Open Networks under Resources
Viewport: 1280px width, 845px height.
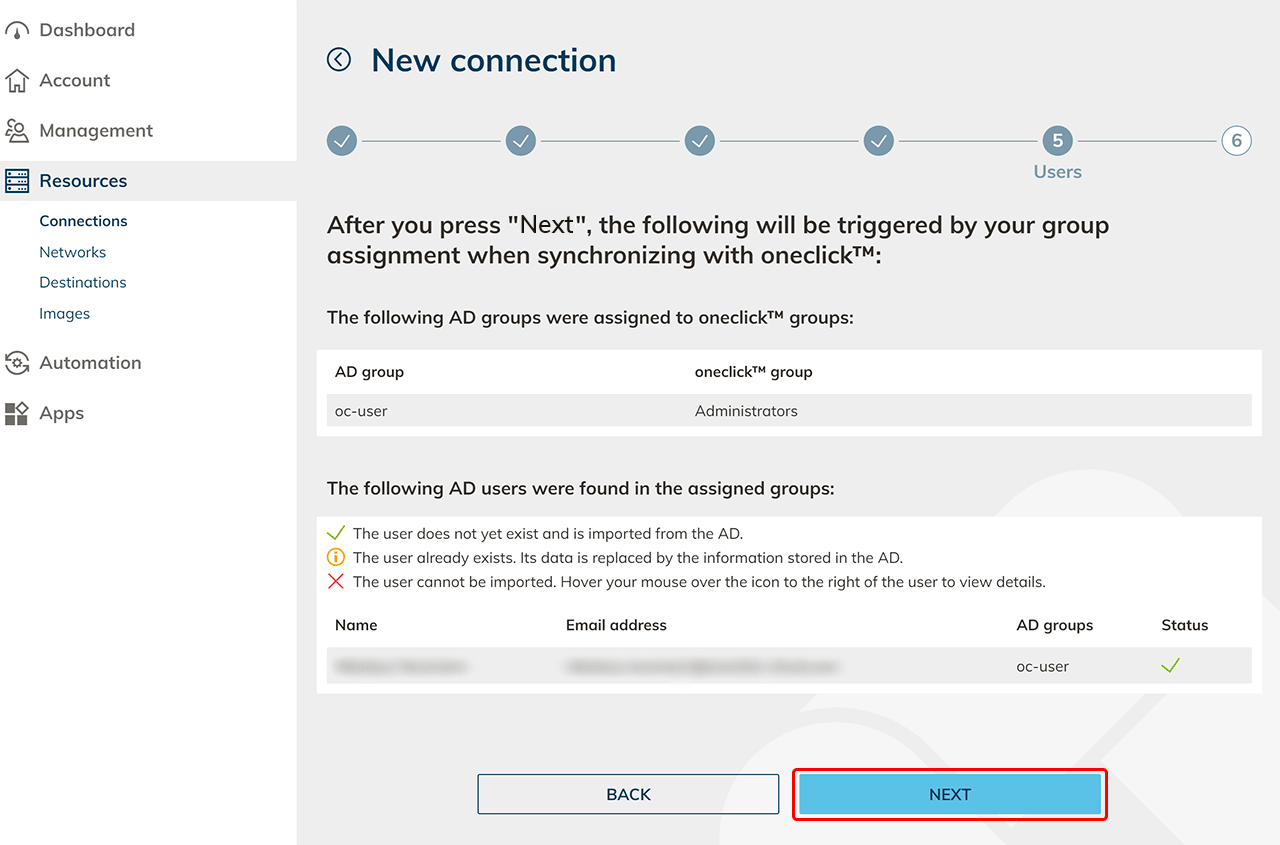click(x=72, y=252)
